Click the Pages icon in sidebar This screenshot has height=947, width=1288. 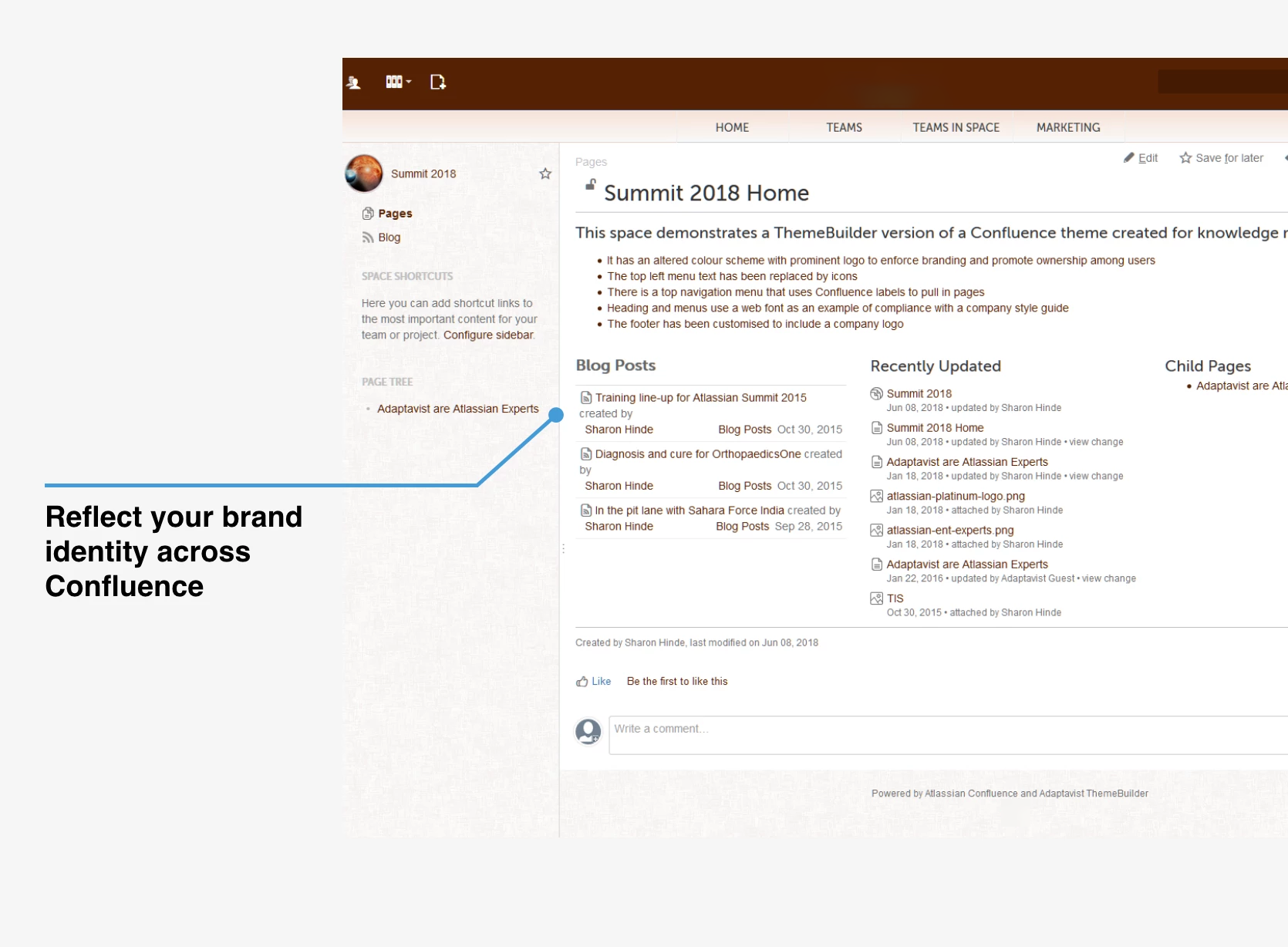(x=368, y=214)
